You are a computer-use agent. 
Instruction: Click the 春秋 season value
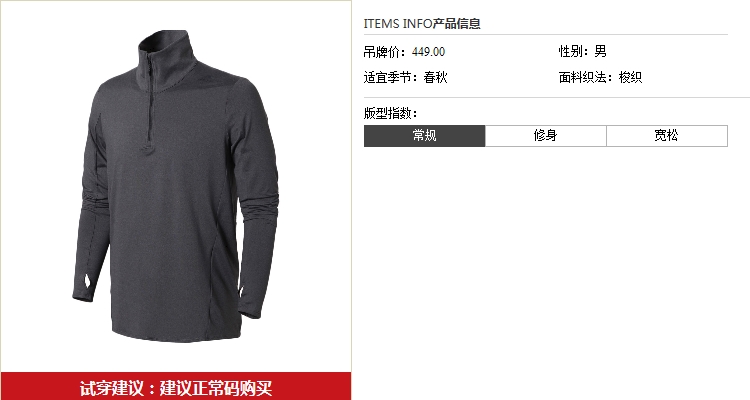[435, 77]
